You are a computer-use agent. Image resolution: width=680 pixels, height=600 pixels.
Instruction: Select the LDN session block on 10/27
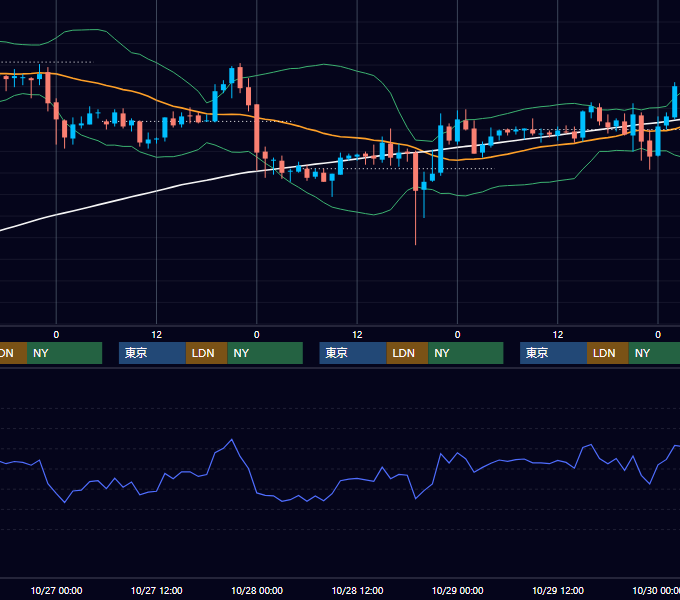pos(206,353)
